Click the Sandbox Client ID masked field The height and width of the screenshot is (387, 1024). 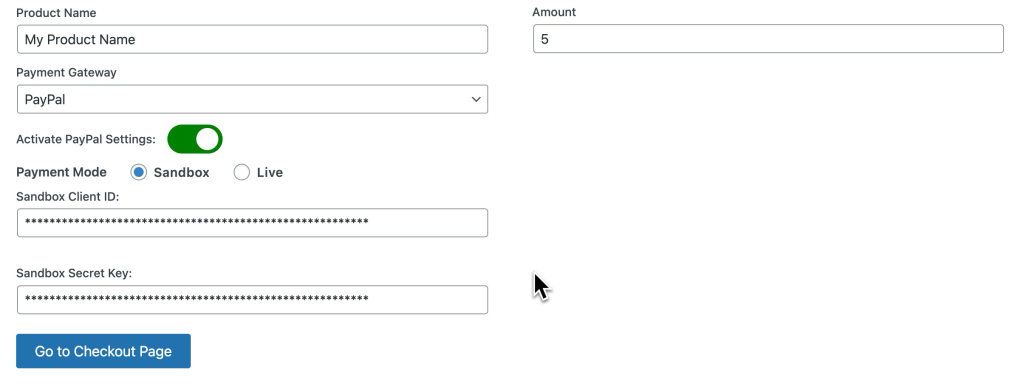[252, 223]
